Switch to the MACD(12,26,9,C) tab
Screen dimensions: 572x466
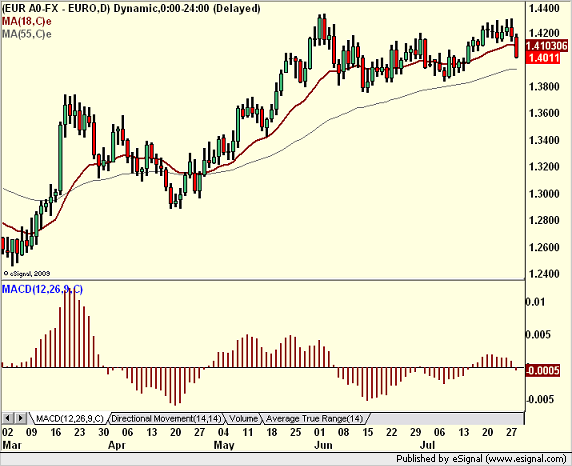coord(69,419)
